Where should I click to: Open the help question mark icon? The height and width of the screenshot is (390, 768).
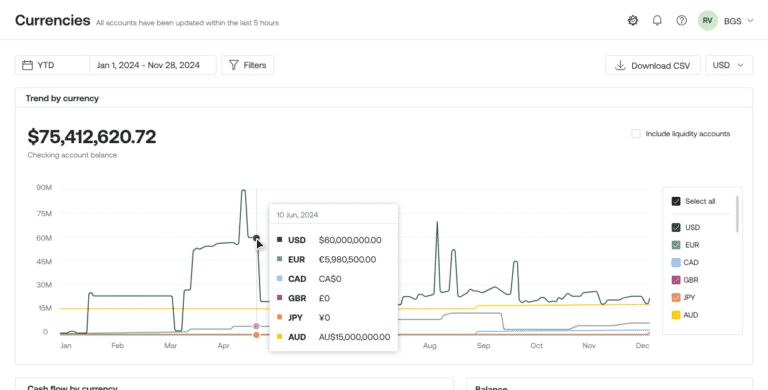681,21
